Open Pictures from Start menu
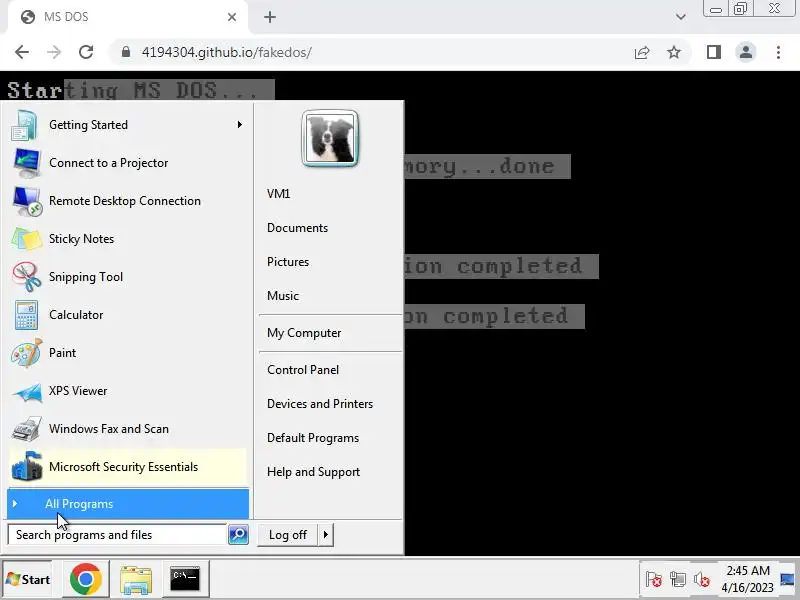Screen dimensions: 800x600 click(x=288, y=262)
